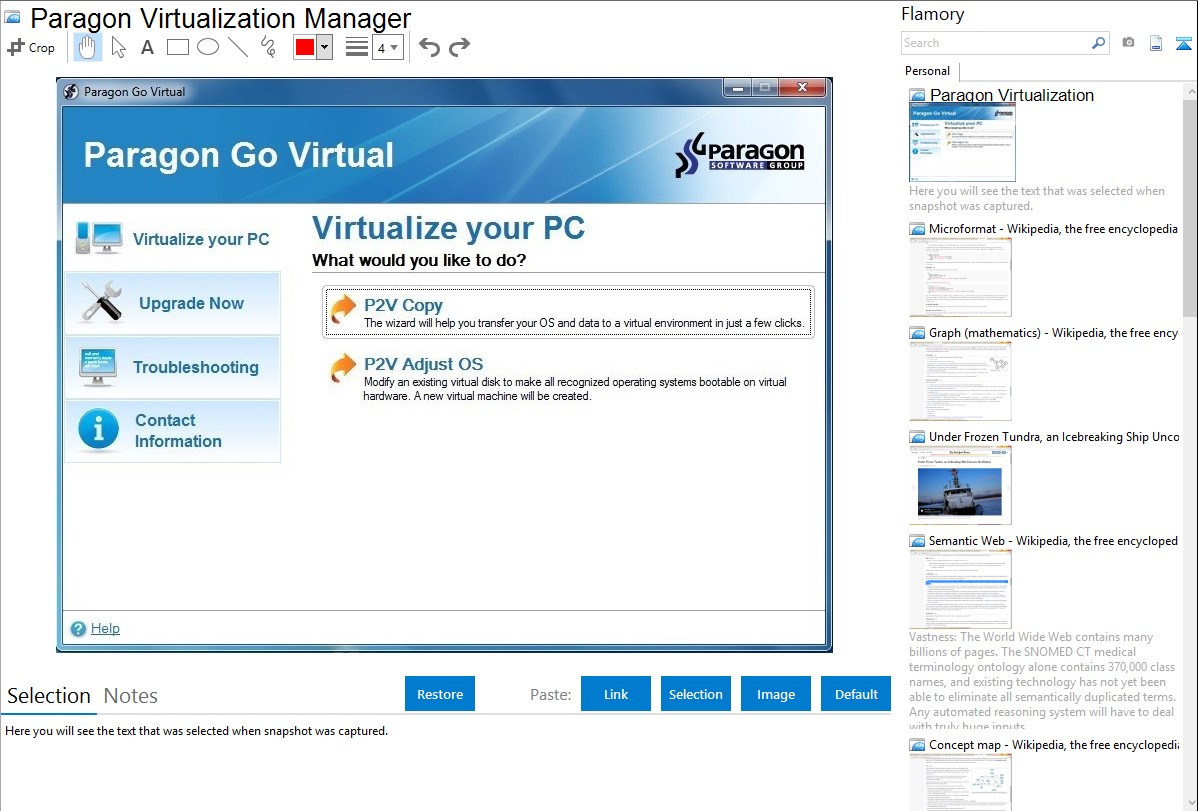This screenshot has width=1198, height=811.
Task: Click the Troubleshooting monitor icon
Action: click(x=98, y=367)
